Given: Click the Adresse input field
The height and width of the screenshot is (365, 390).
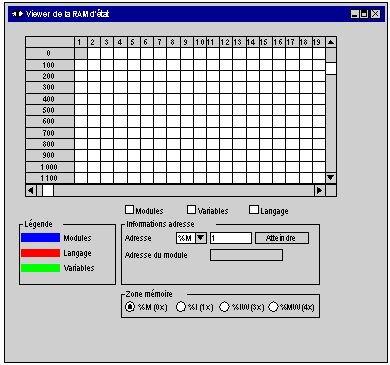Looking at the screenshot, I should click(x=231, y=238).
